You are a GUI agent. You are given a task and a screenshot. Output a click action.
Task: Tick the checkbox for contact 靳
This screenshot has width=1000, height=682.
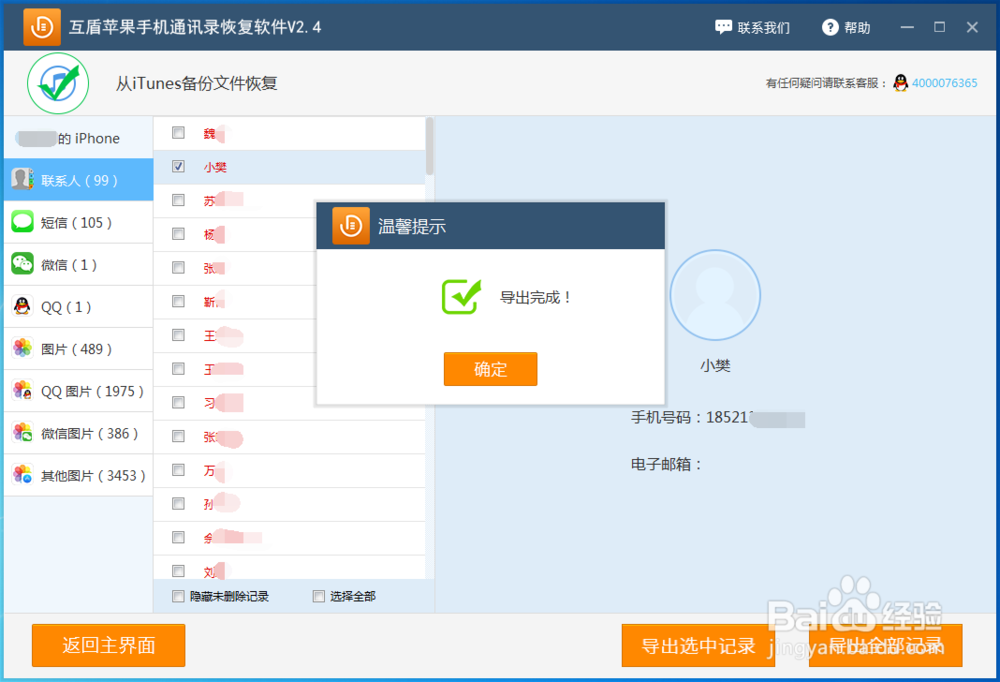(179, 301)
